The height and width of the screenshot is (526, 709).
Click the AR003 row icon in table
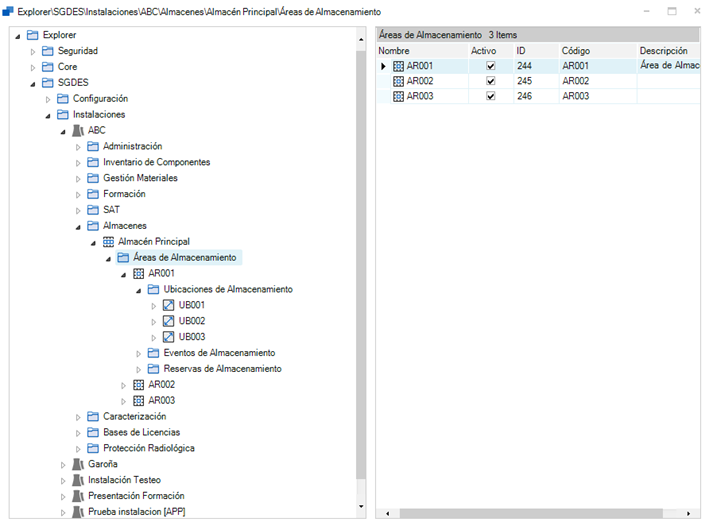[x=398, y=97]
